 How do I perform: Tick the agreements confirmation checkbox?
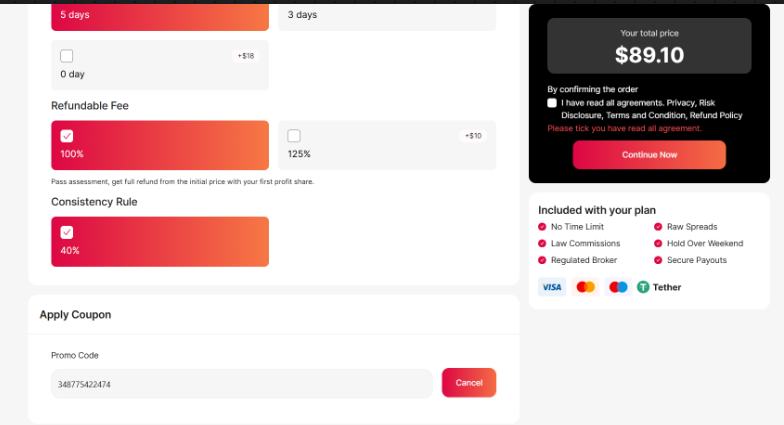pos(552,103)
